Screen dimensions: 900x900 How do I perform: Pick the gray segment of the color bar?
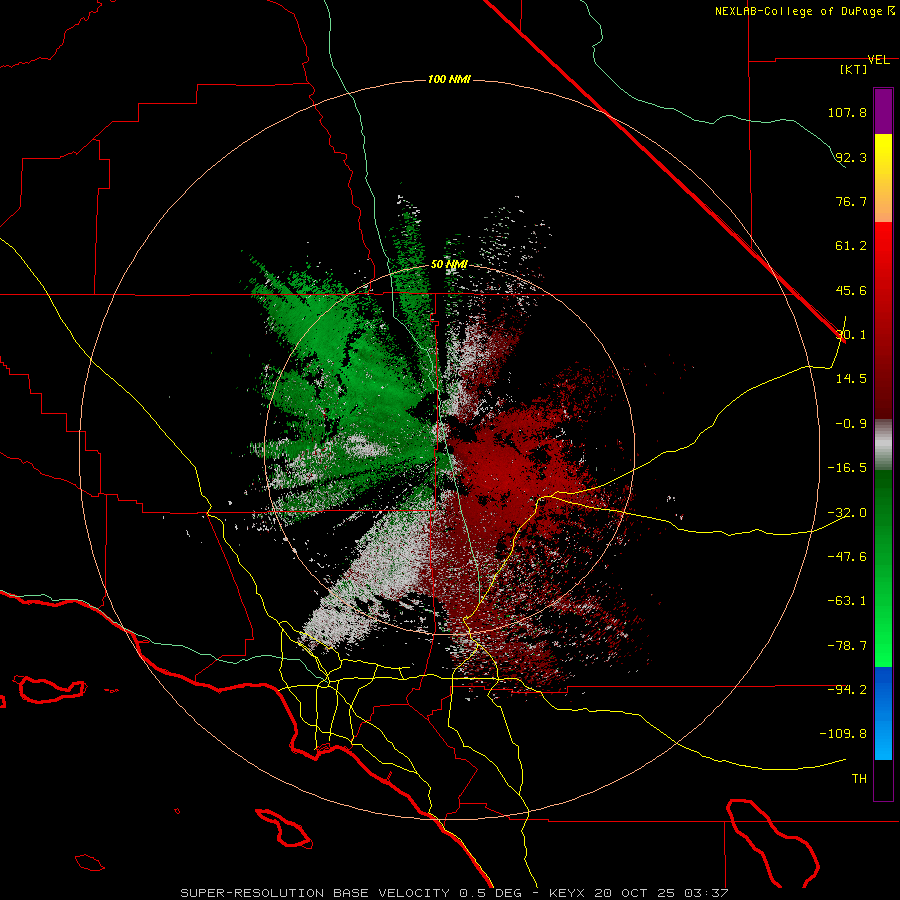point(883,445)
